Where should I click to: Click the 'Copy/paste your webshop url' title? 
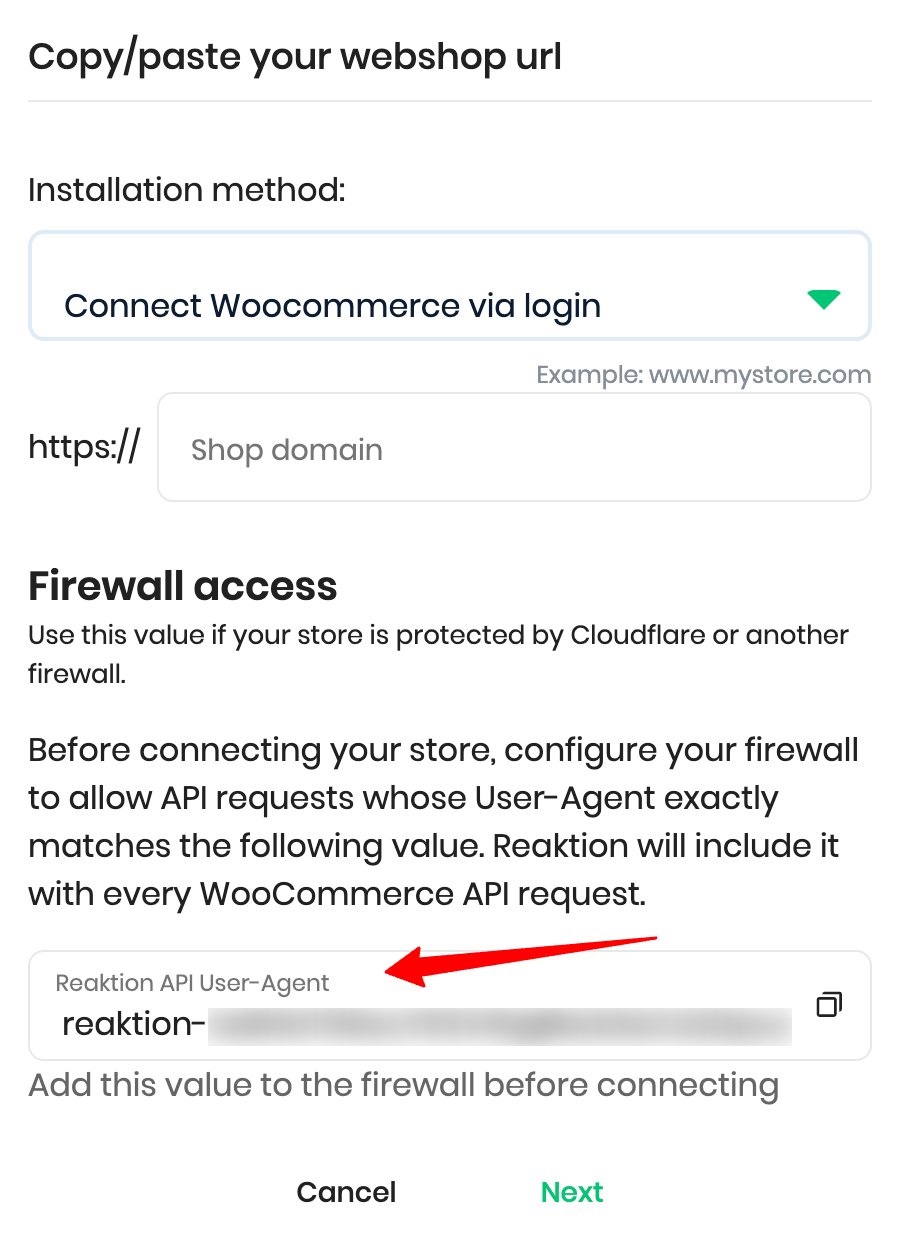click(x=295, y=57)
